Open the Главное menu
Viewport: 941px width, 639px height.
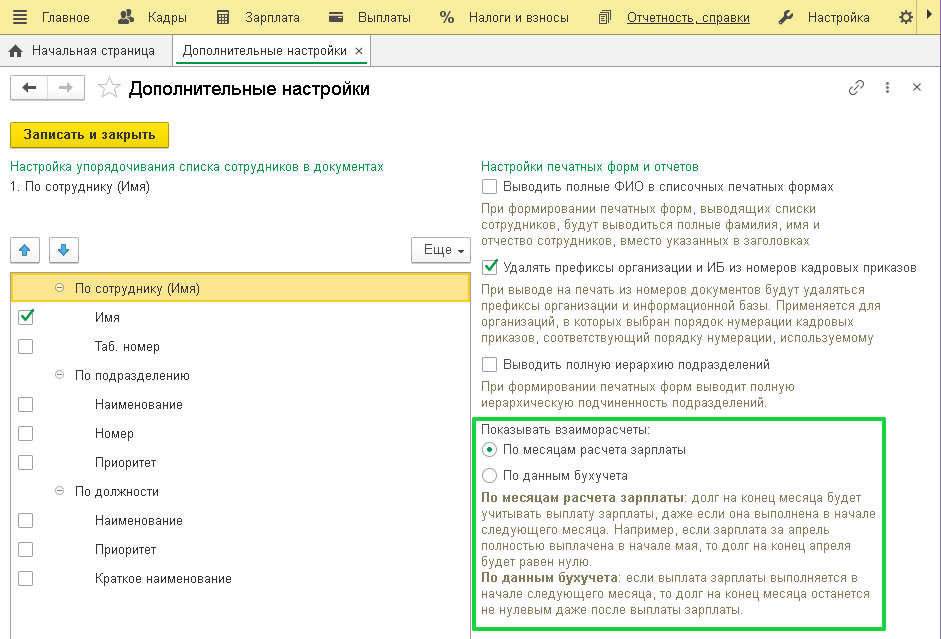[65, 17]
